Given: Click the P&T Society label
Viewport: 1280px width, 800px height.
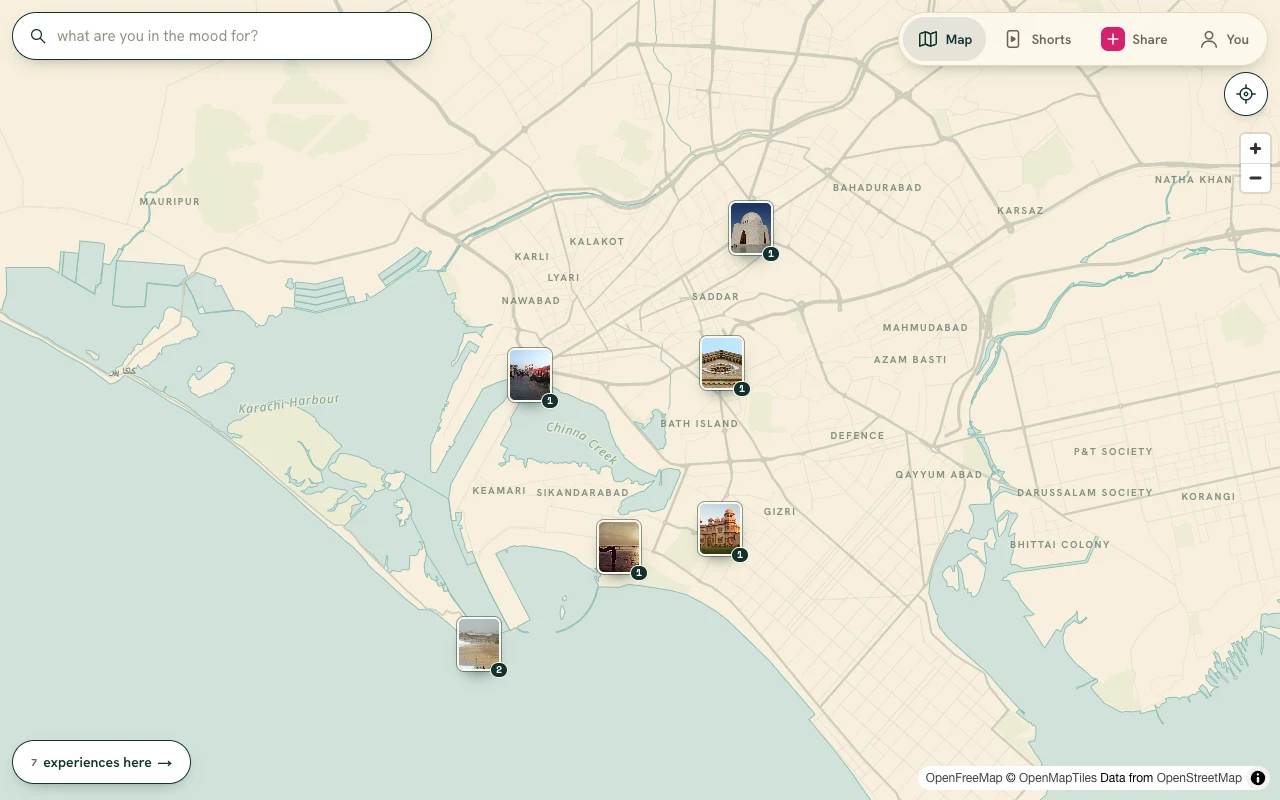Looking at the screenshot, I should tap(1113, 452).
